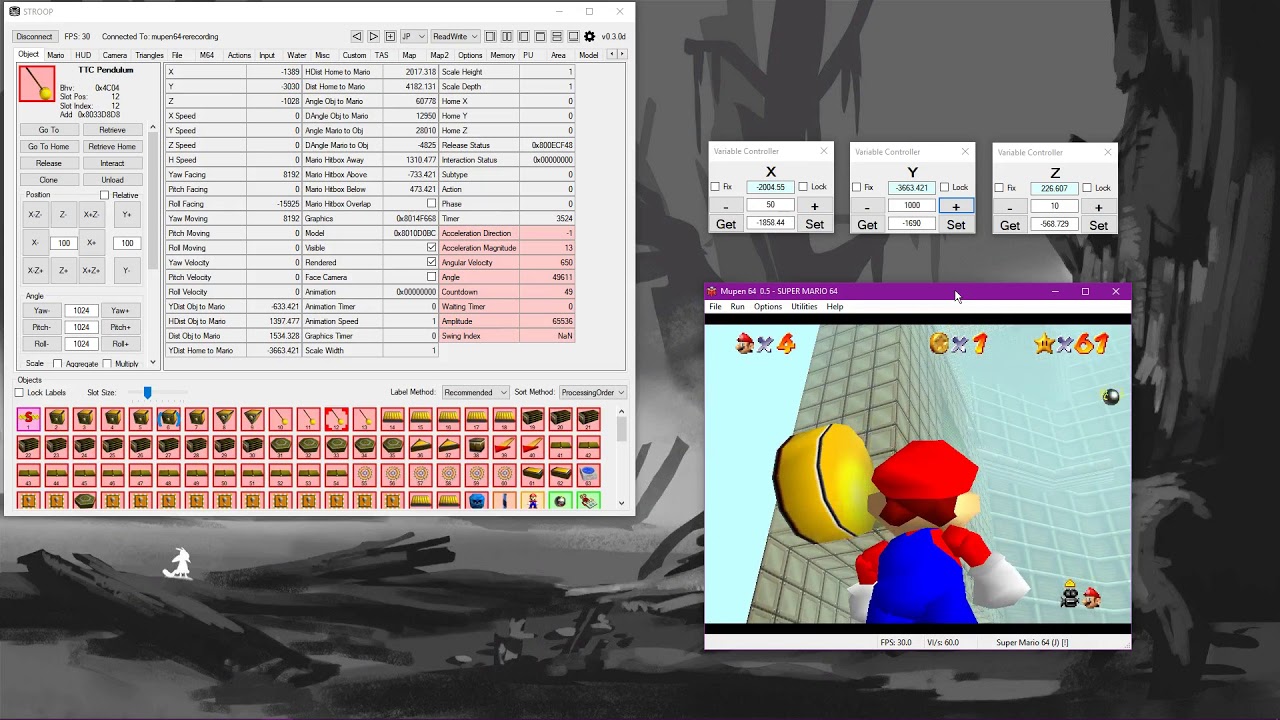Screen dimensions: 1280x720
Task: Open the Utilities menu in Mupen 64
Action: tap(804, 307)
